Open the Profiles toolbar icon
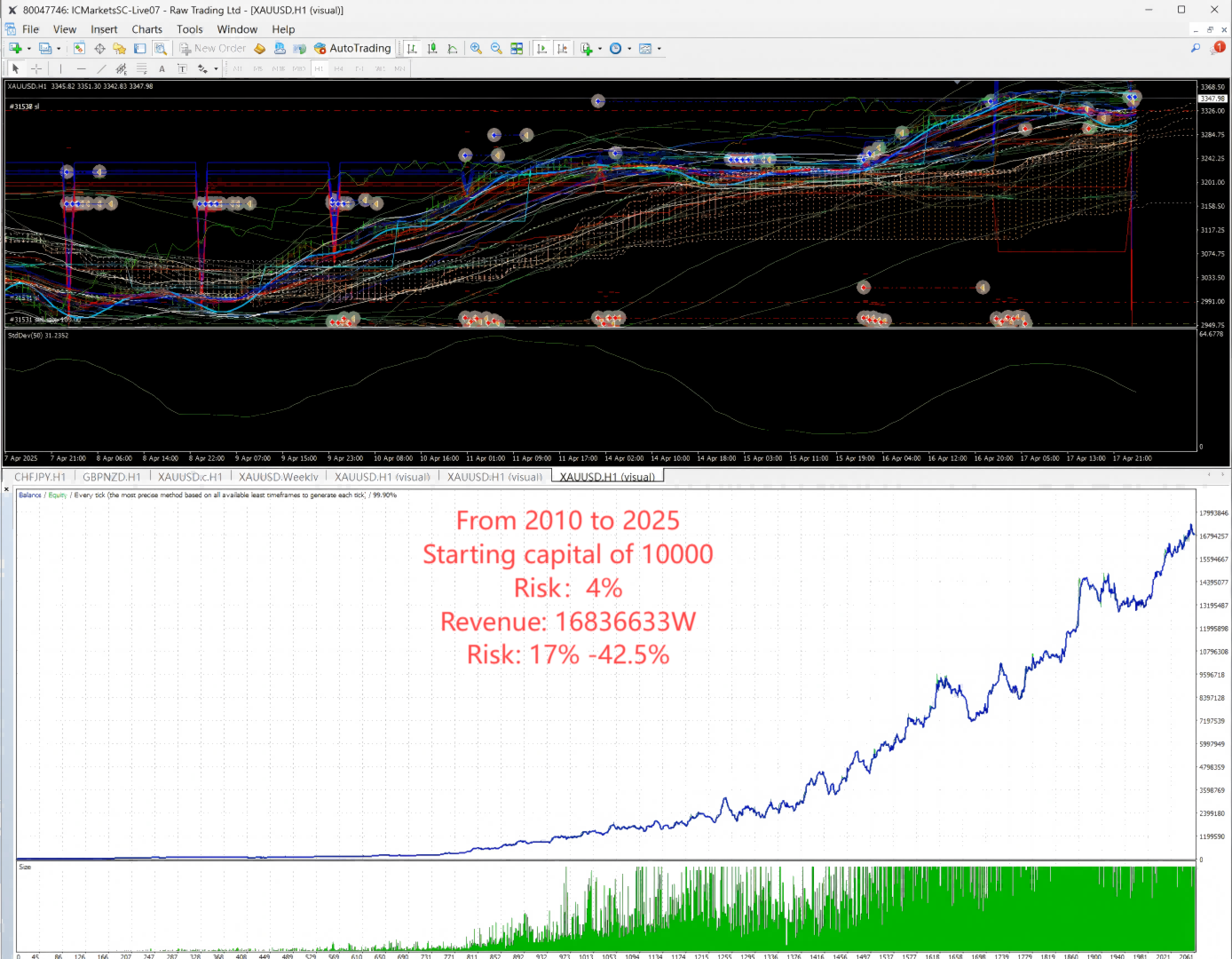1232x959 pixels. 45,49
